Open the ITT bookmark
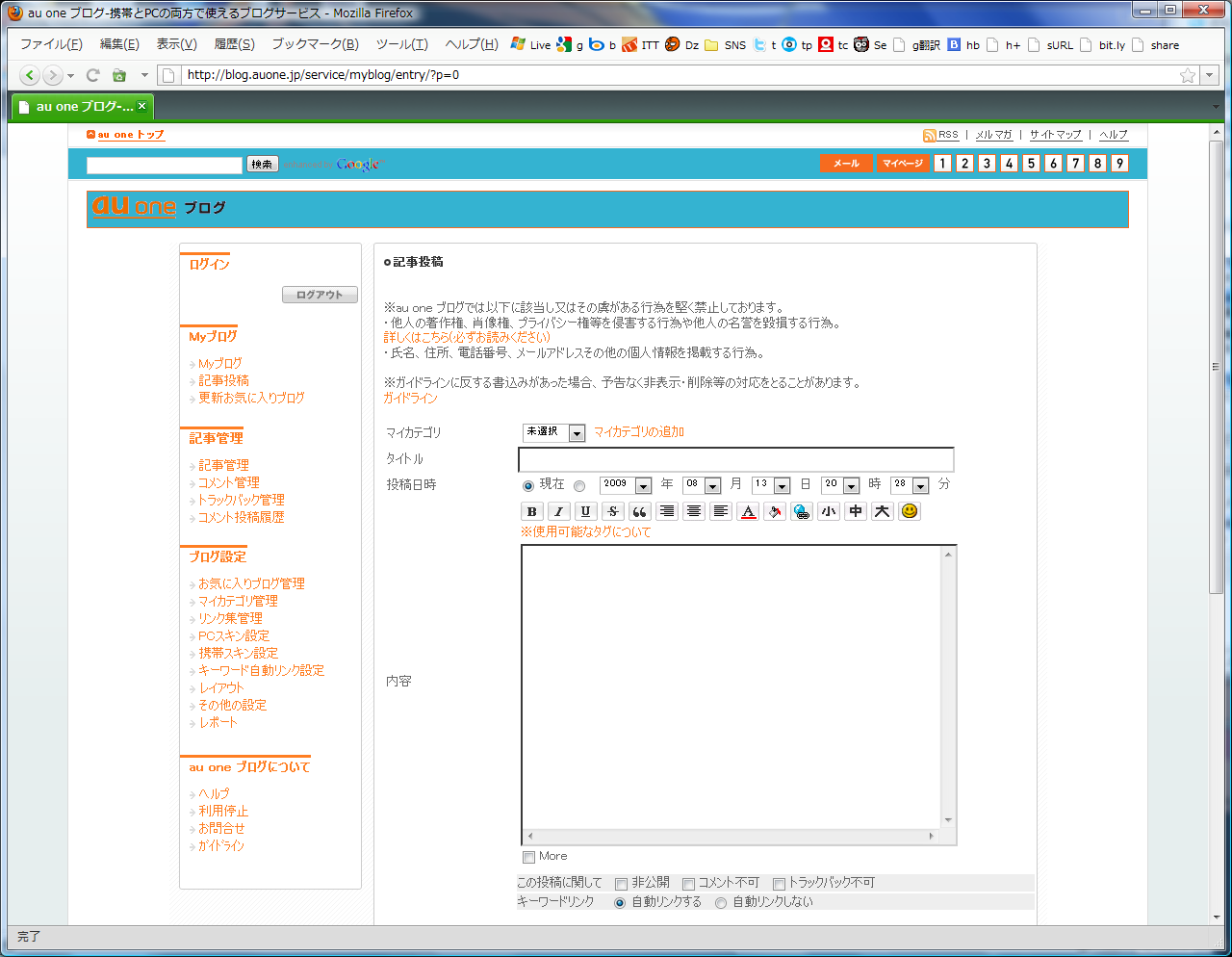The height and width of the screenshot is (957, 1232). [x=640, y=44]
